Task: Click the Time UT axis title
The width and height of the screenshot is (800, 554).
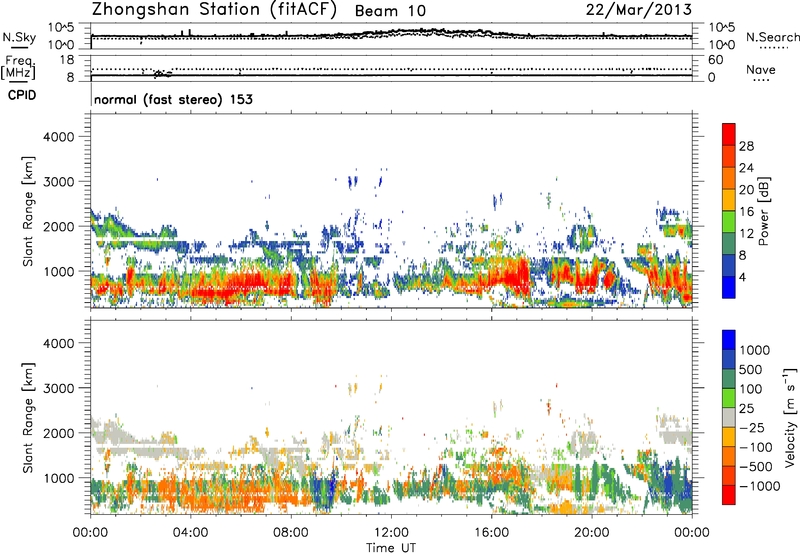Action: click(391, 548)
